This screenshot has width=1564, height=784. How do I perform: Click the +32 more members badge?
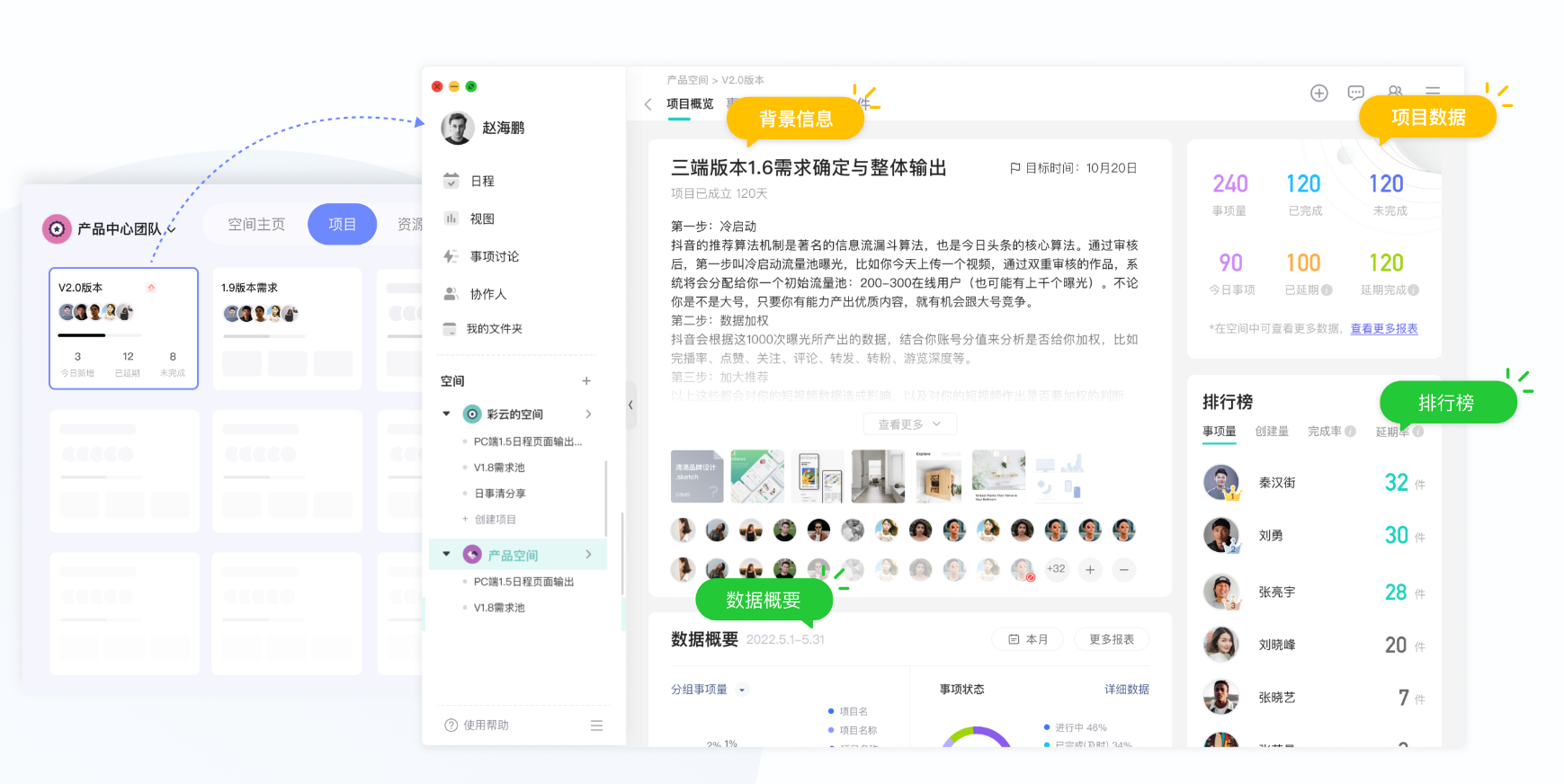coord(1056,569)
